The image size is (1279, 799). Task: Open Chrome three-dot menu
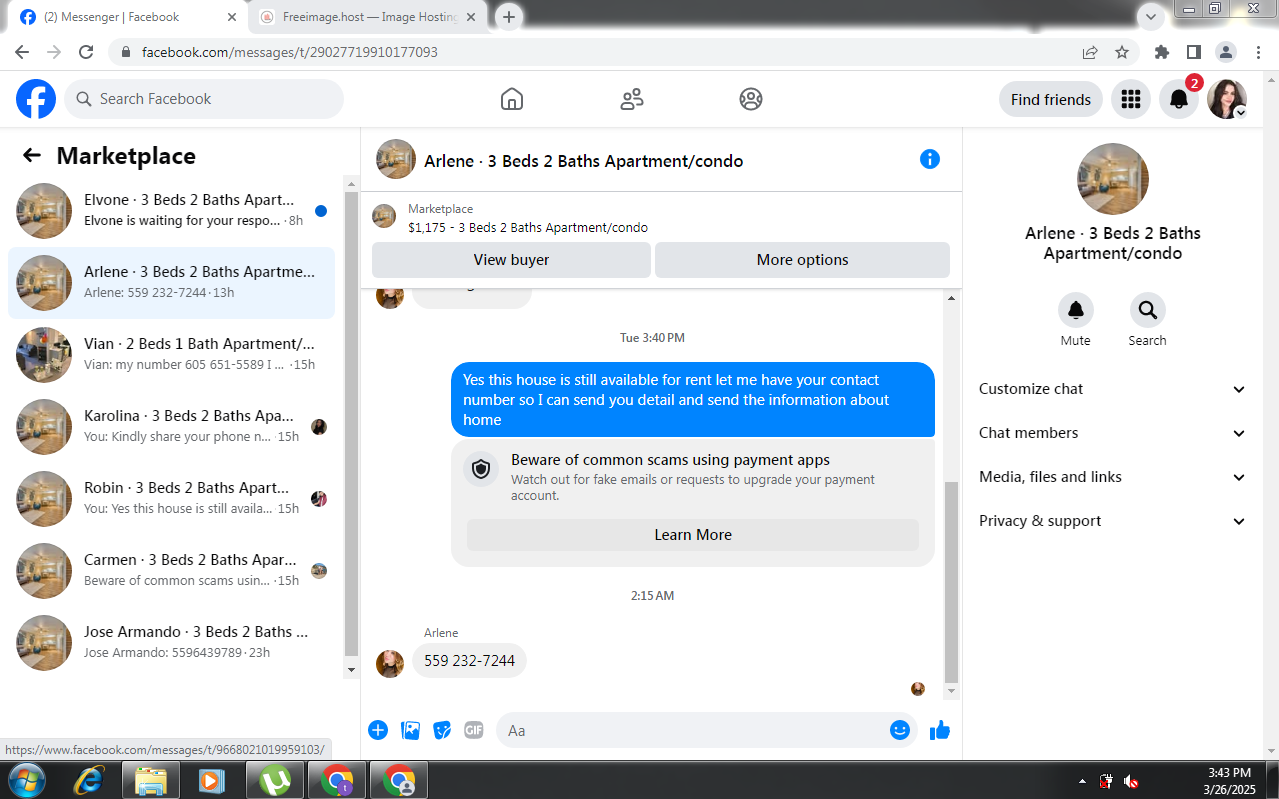tap(1257, 52)
